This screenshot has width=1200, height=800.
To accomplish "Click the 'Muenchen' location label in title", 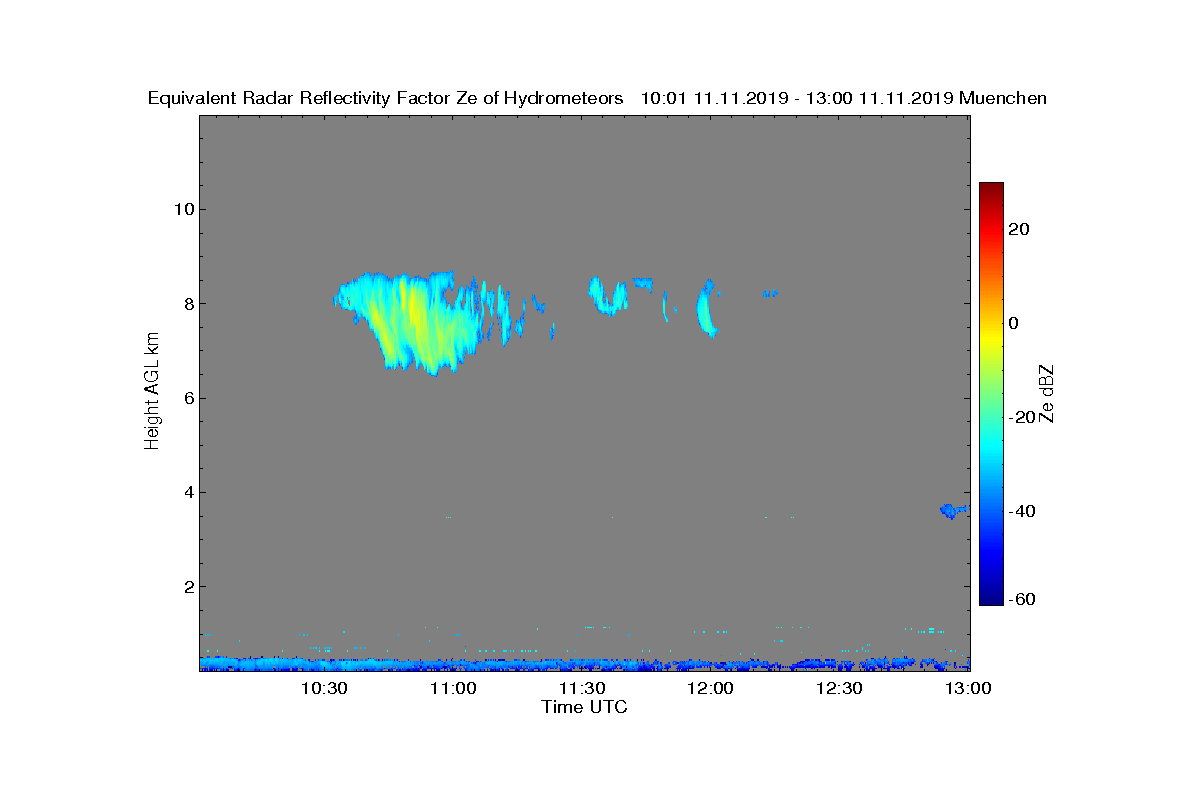I will click(x=1003, y=98).
